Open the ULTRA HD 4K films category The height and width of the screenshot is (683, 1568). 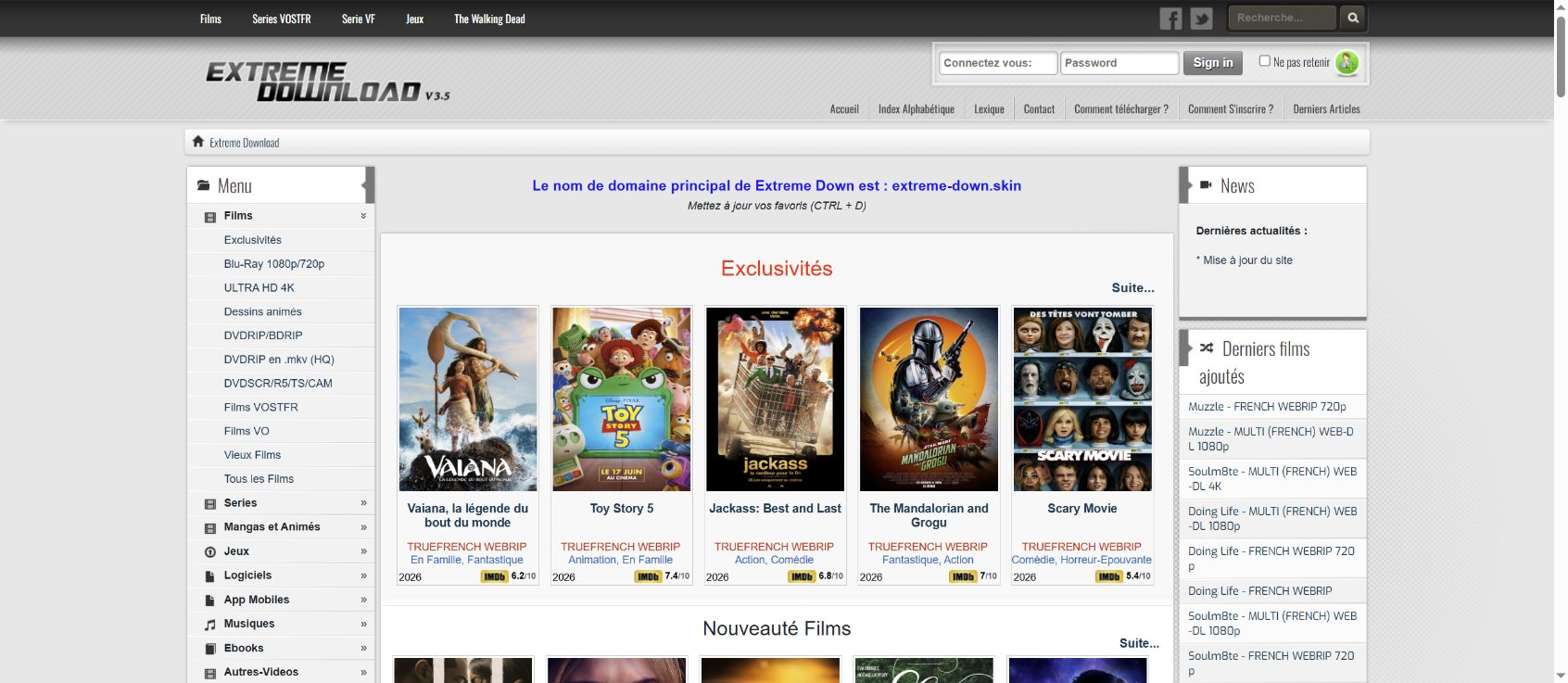coord(259,288)
